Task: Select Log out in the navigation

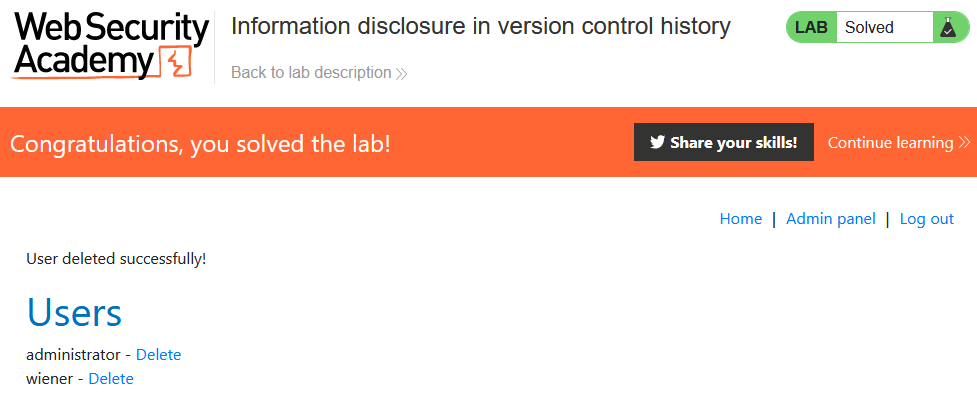Action: pos(927,219)
